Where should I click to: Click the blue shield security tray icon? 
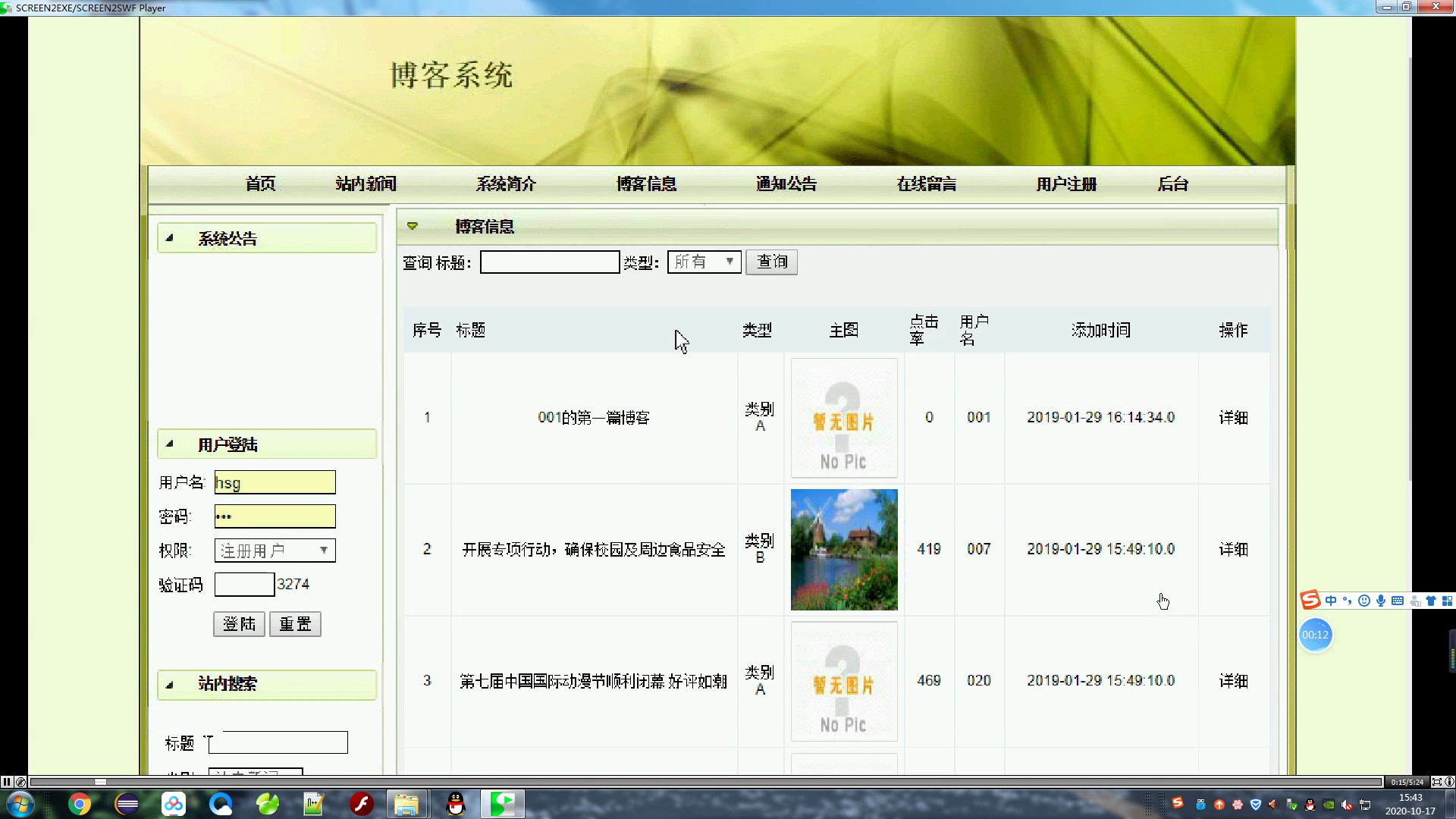pyautogui.click(x=1256, y=805)
